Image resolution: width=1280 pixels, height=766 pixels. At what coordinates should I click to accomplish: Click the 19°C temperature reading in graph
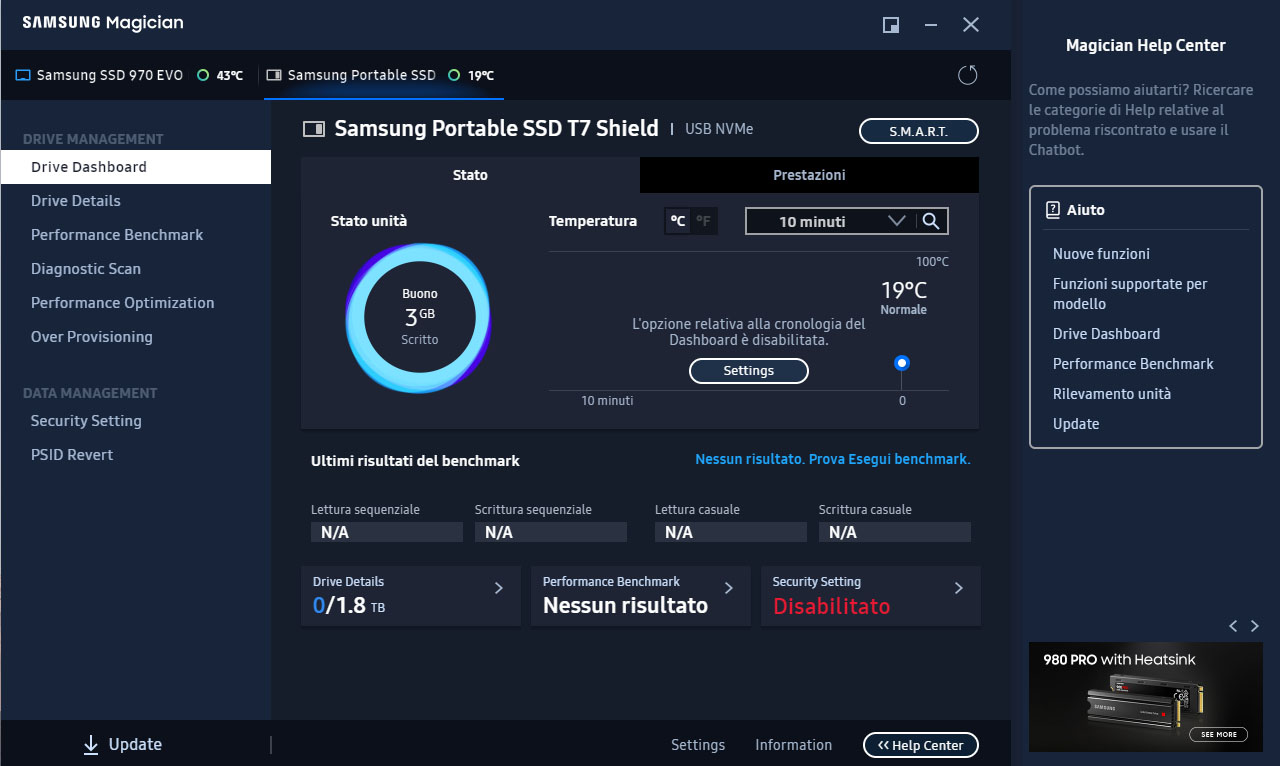pyautogui.click(x=903, y=290)
